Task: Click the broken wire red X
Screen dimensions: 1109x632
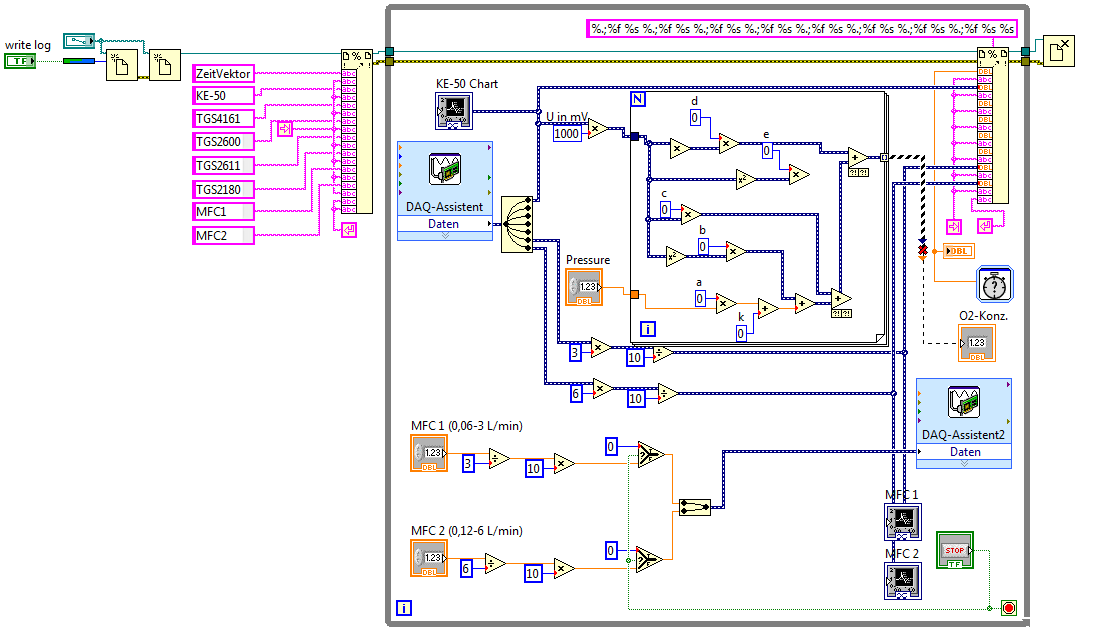Action: [922, 250]
